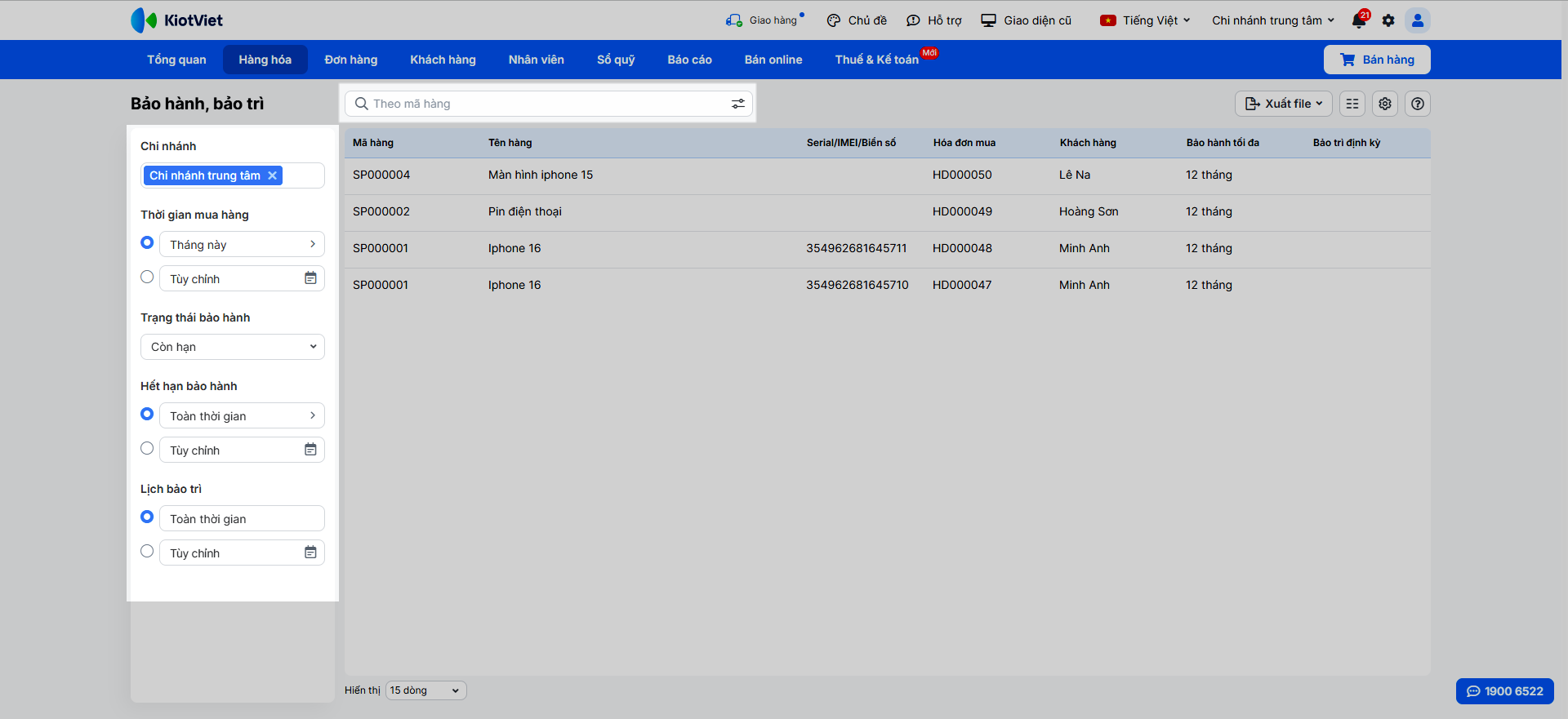Expand Toàn thời gian picker under Hết hạn bảo hành

click(x=242, y=415)
